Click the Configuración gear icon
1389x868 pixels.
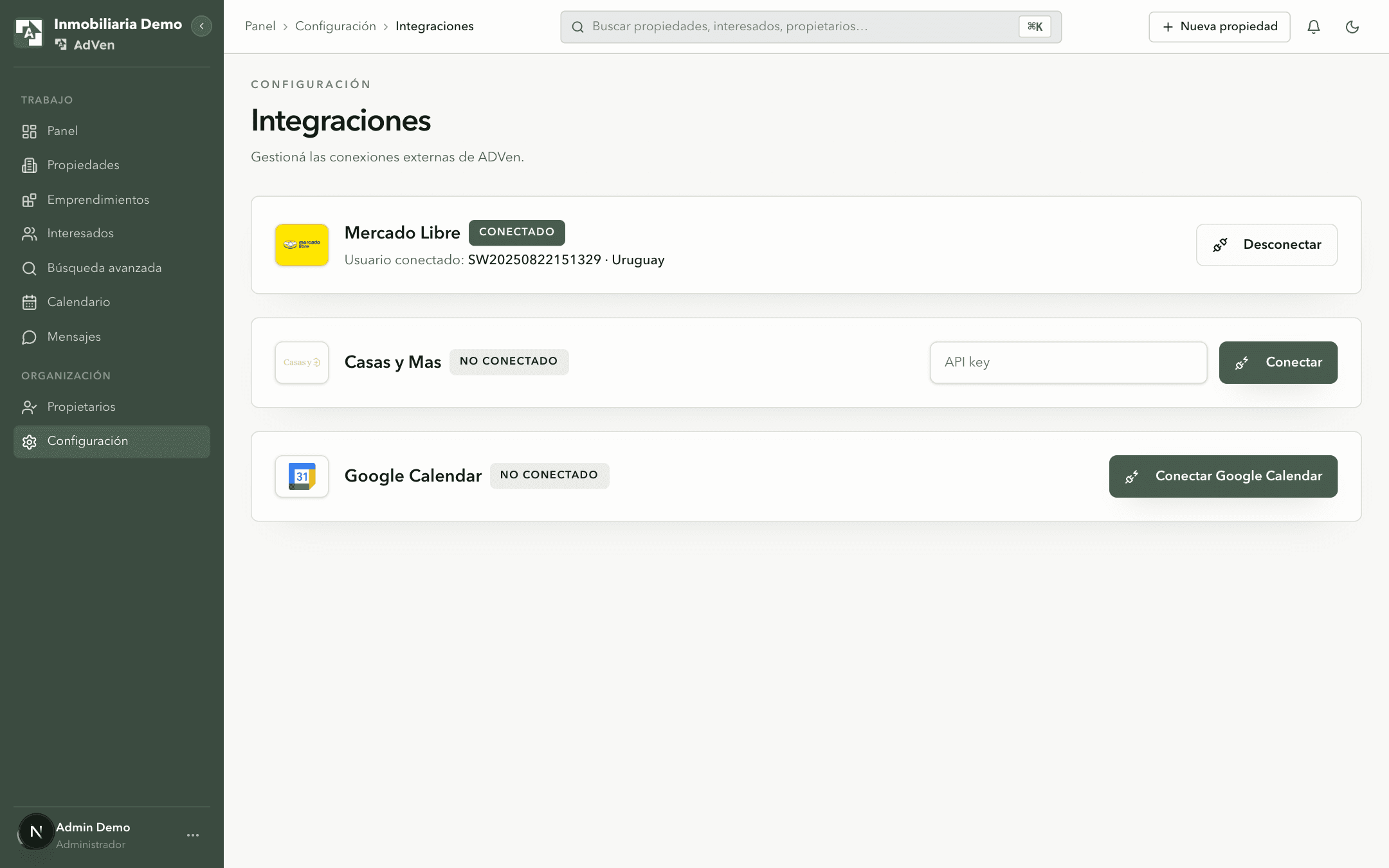point(30,442)
